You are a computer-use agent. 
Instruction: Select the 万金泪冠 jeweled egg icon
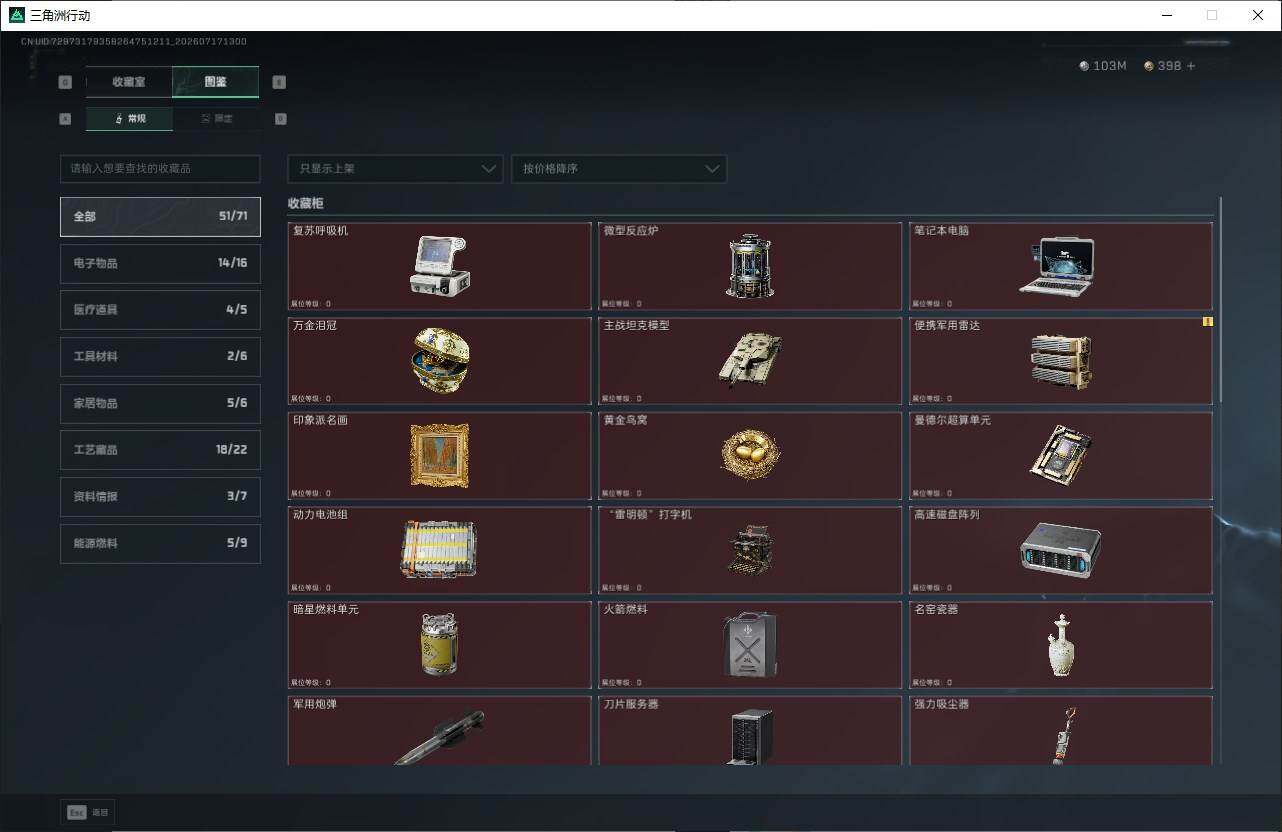440,360
